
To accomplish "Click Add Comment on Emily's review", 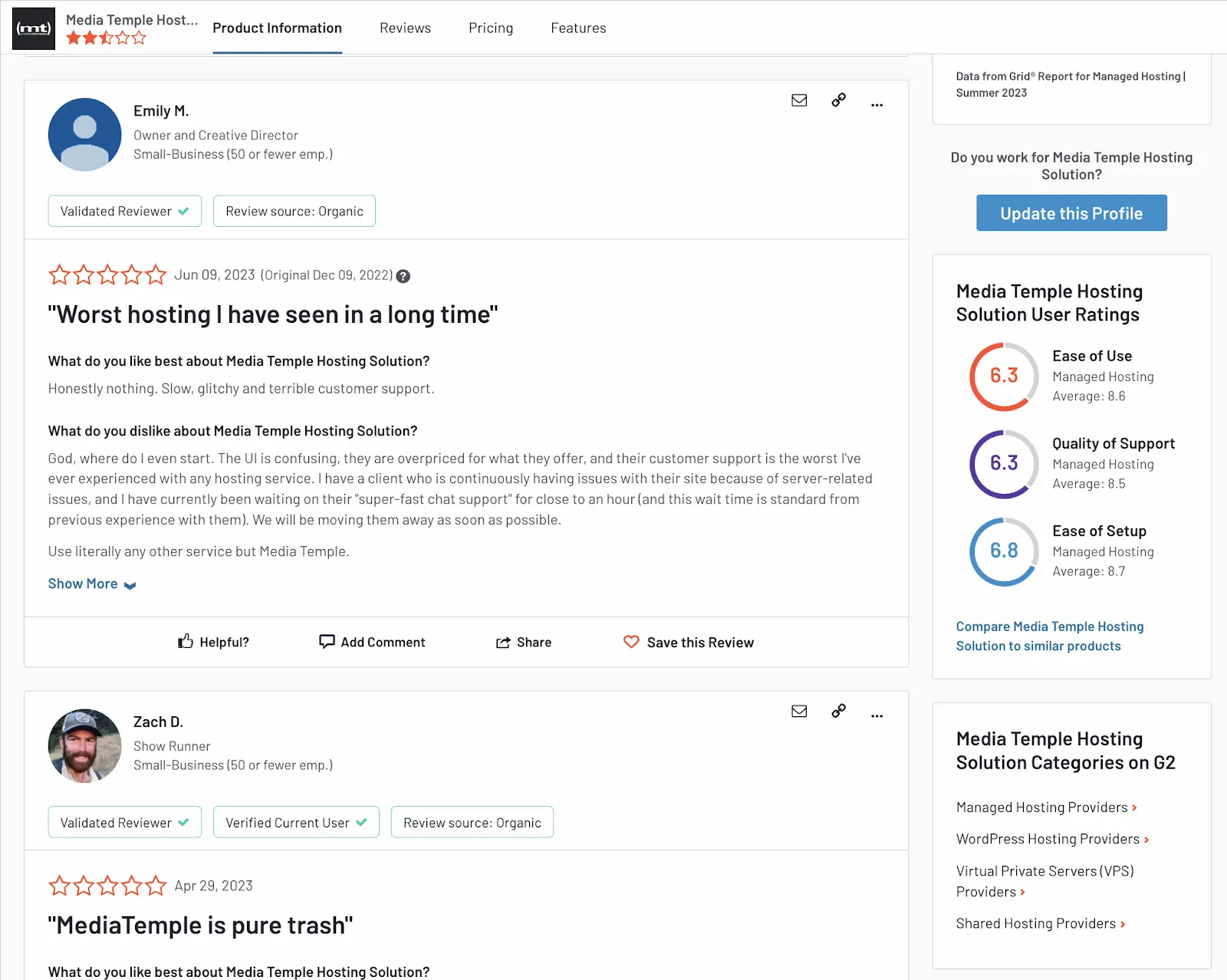I will point(372,642).
